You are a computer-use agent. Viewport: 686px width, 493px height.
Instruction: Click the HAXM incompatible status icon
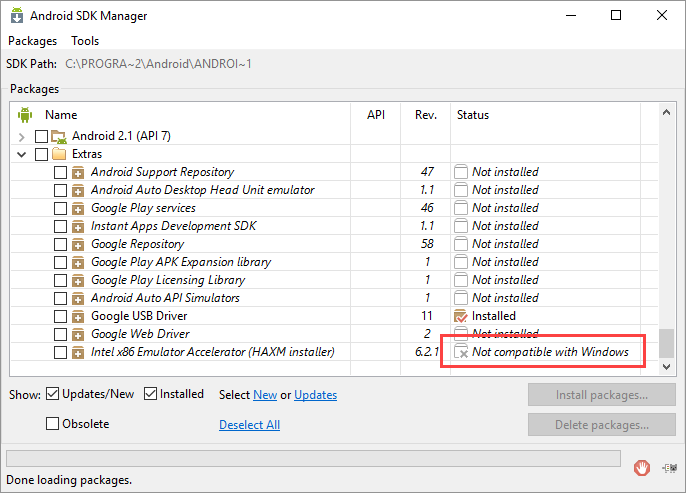pos(461,352)
